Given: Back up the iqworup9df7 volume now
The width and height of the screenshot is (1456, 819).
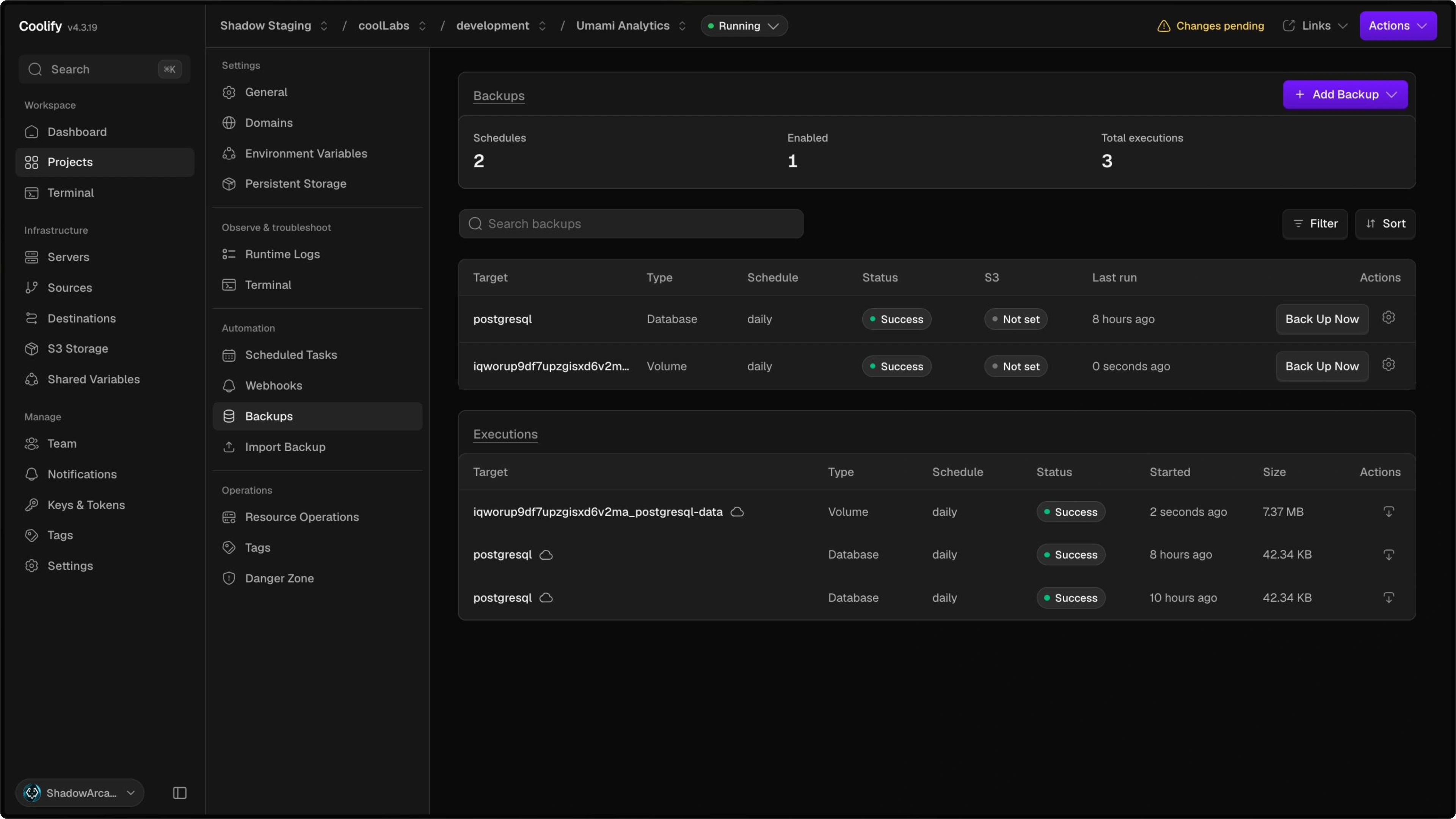Looking at the screenshot, I should (x=1322, y=366).
